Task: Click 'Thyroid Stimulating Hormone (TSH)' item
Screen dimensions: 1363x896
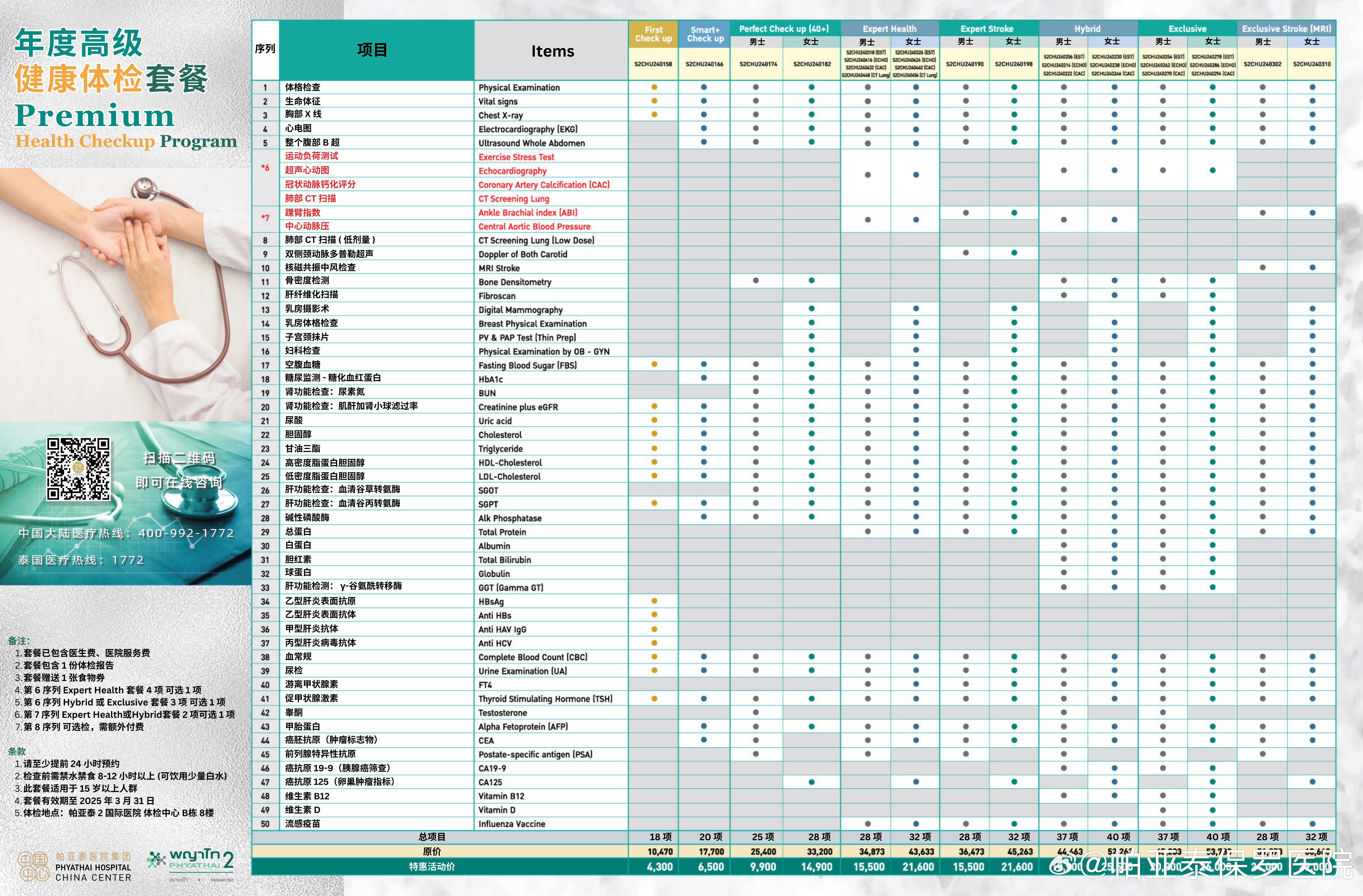Action: [x=545, y=699]
